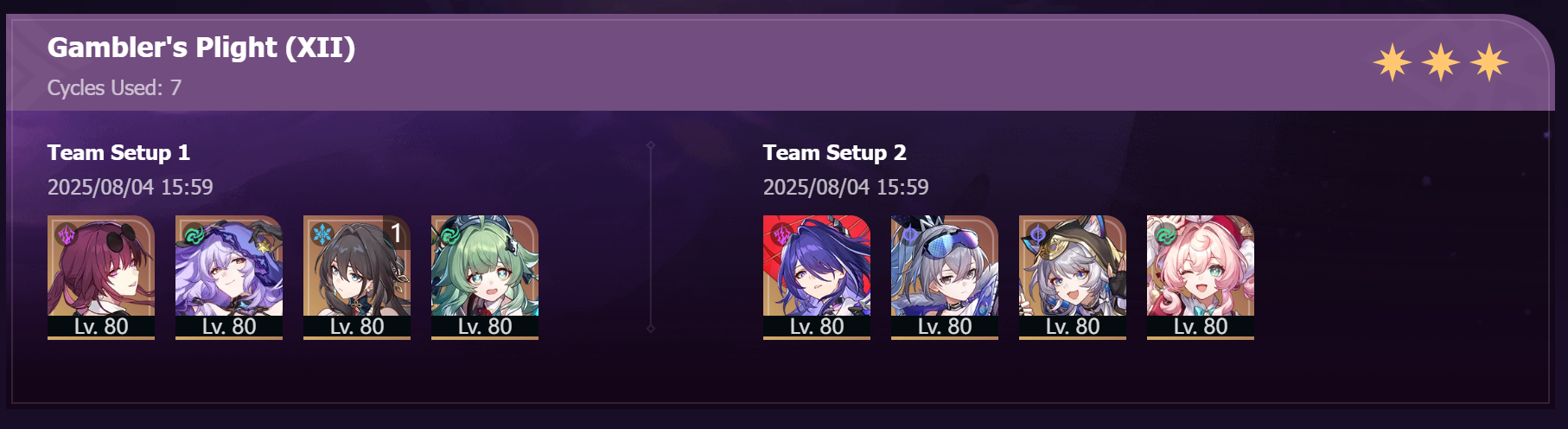Click the Gambler's Plight (XII) title
The width and height of the screenshot is (1568, 429).
[201, 47]
